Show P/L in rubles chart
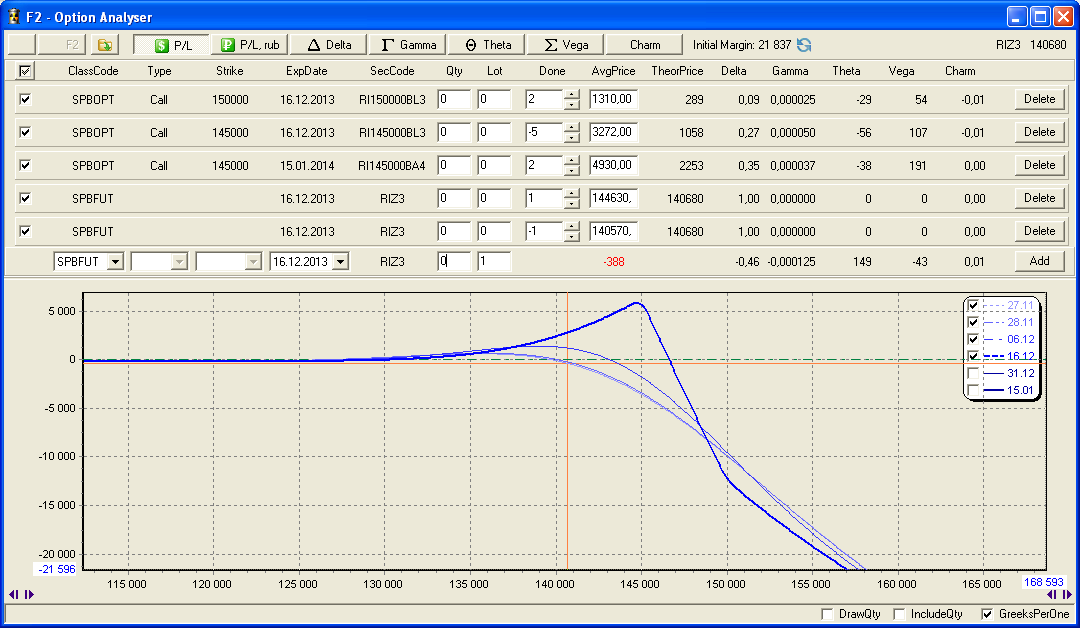Image resolution: width=1080 pixels, height=628 pixels. (x=248, y=45)
